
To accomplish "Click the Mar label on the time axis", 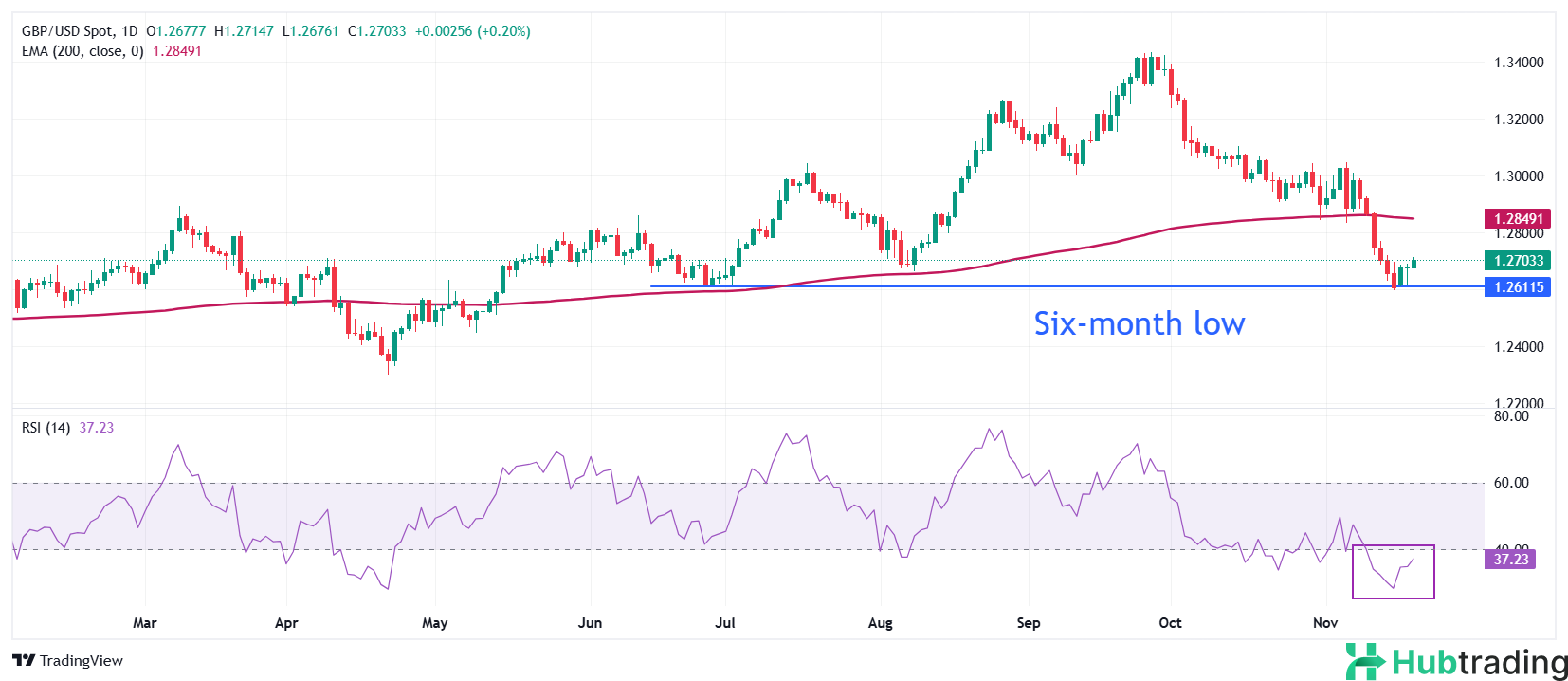I will pyautogui.click(x=144, y=623).
